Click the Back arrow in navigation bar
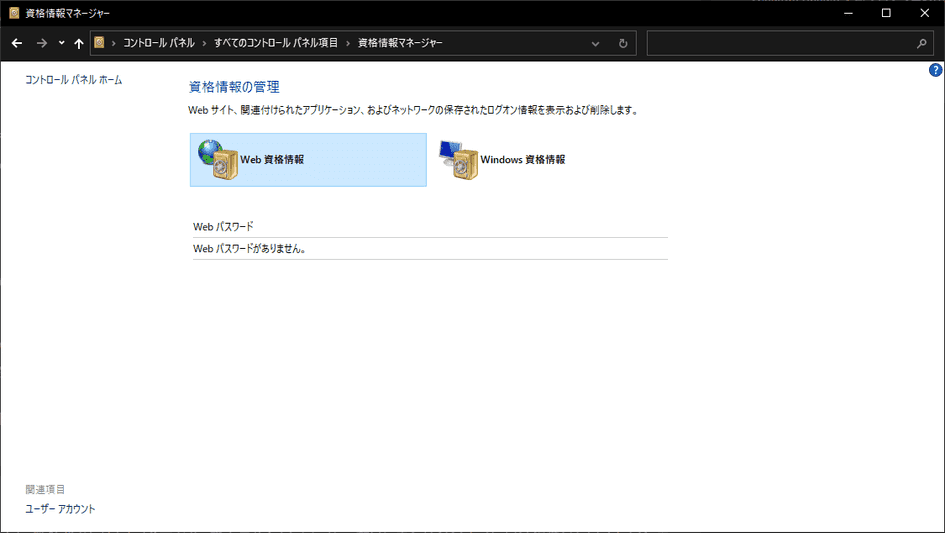Viewport: 945px width, 533px height. click(16, 43)
